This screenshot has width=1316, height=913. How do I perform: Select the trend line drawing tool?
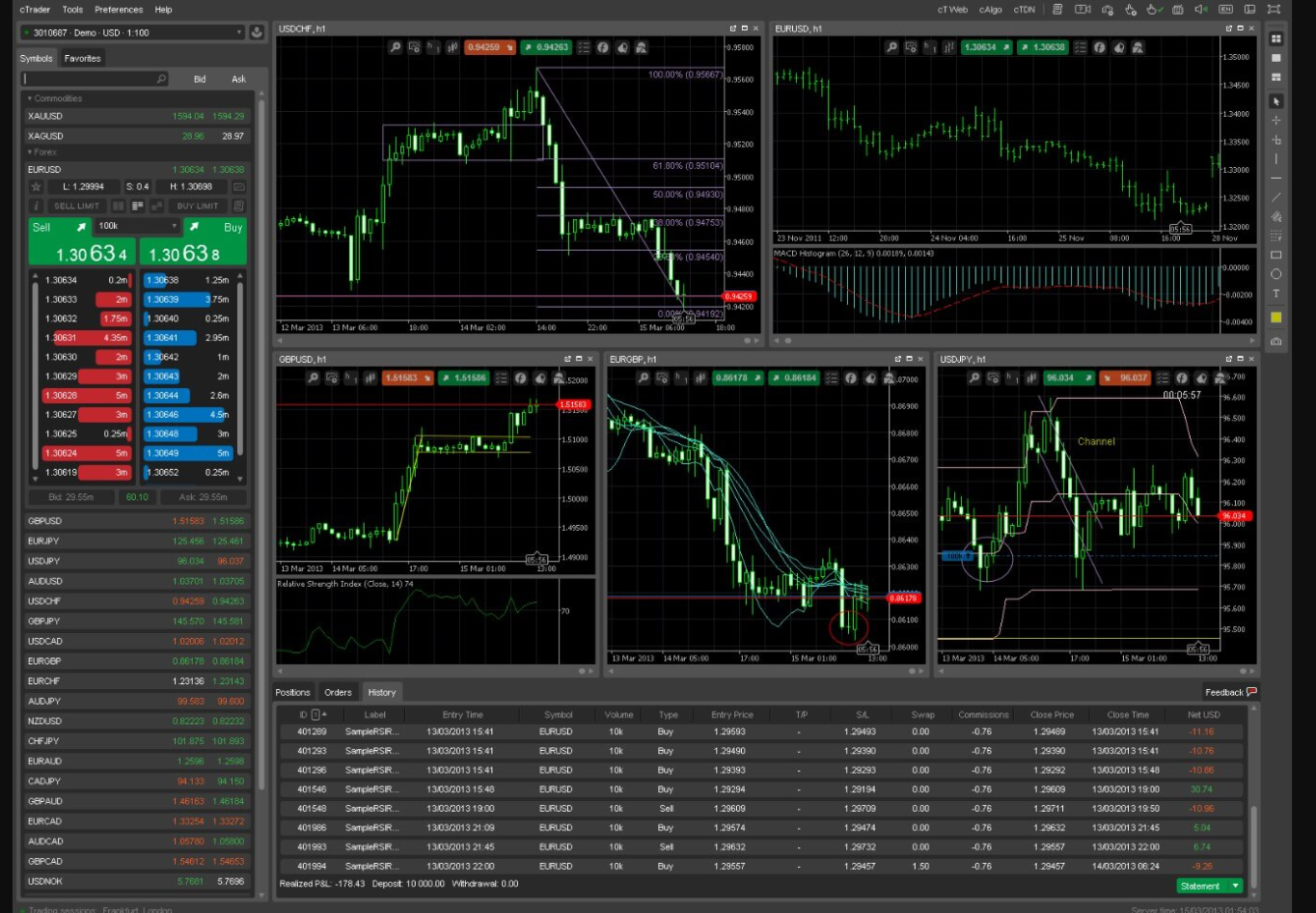coord(1275,198)
